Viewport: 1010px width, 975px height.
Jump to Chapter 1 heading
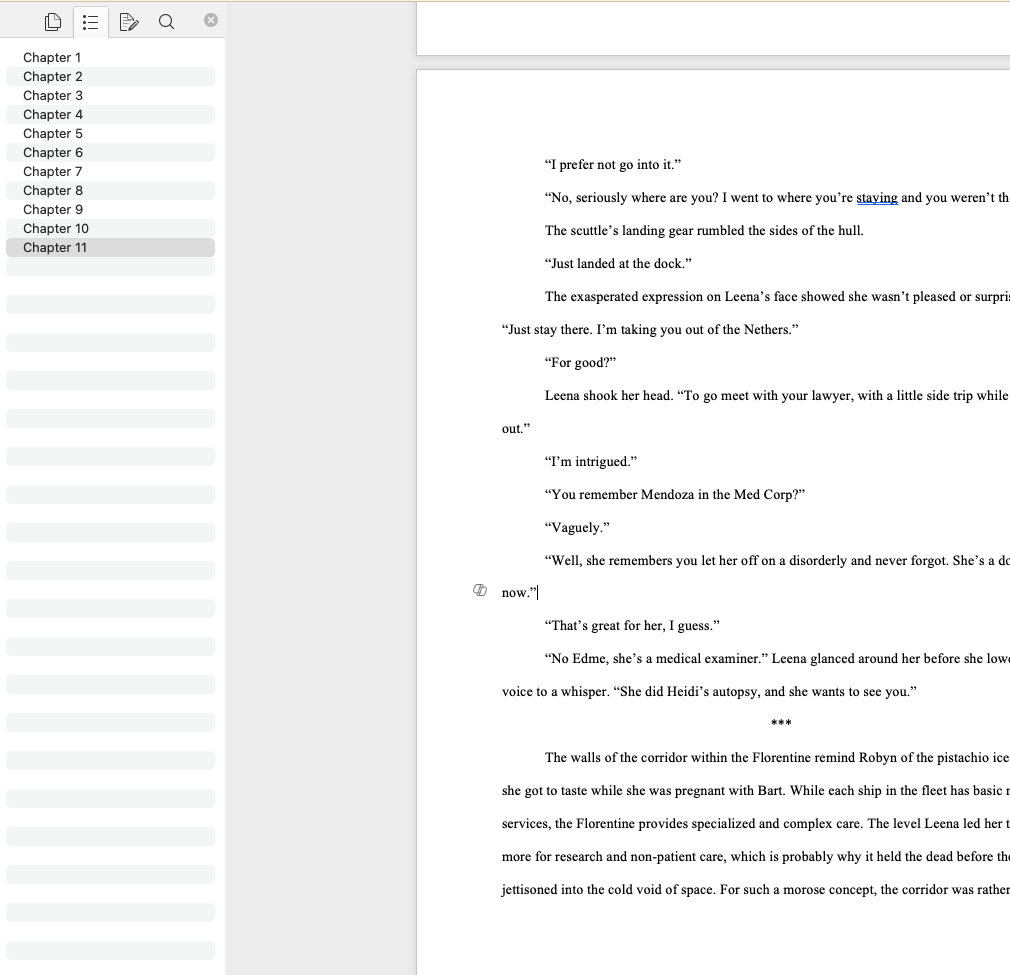pyautogui.click(x=52, y=58)
